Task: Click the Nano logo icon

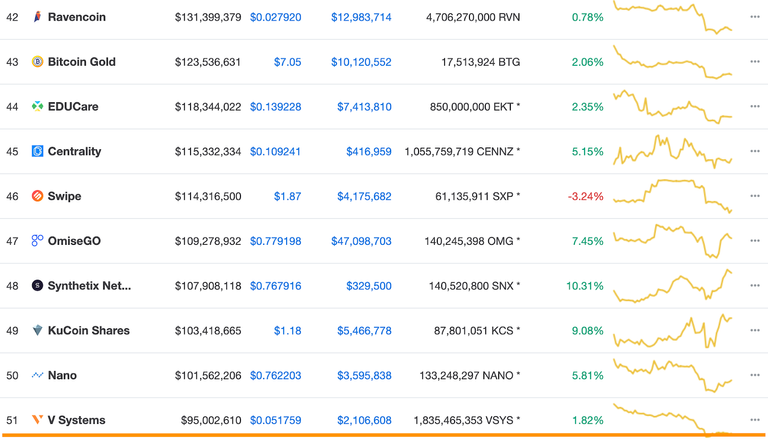Action: click(37, 375)
